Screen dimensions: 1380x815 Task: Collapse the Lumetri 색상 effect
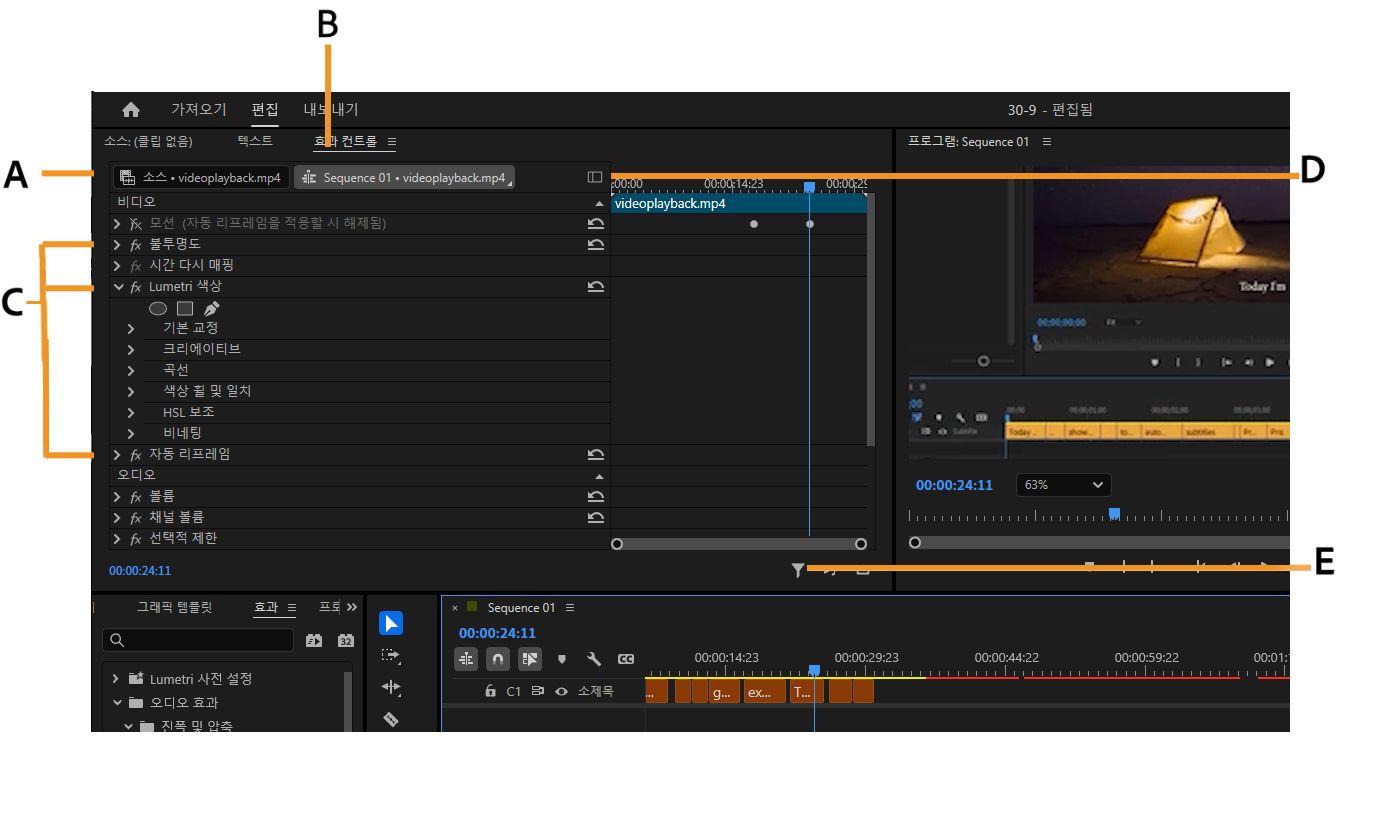coord(118,287)
